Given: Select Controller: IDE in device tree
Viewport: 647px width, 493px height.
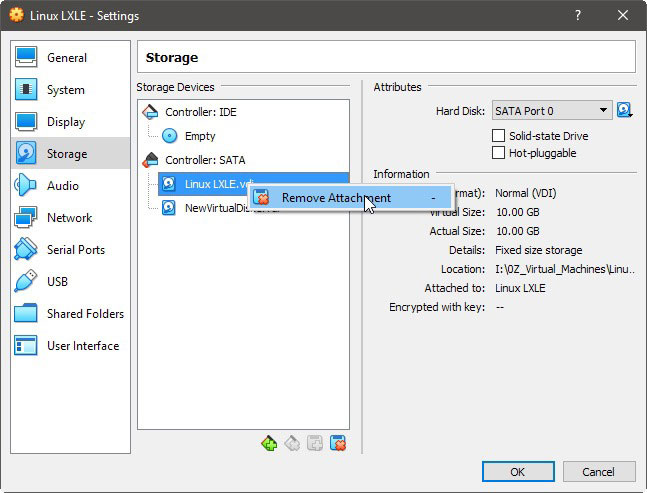Looking at the screenshot, I should pos(201,112).
